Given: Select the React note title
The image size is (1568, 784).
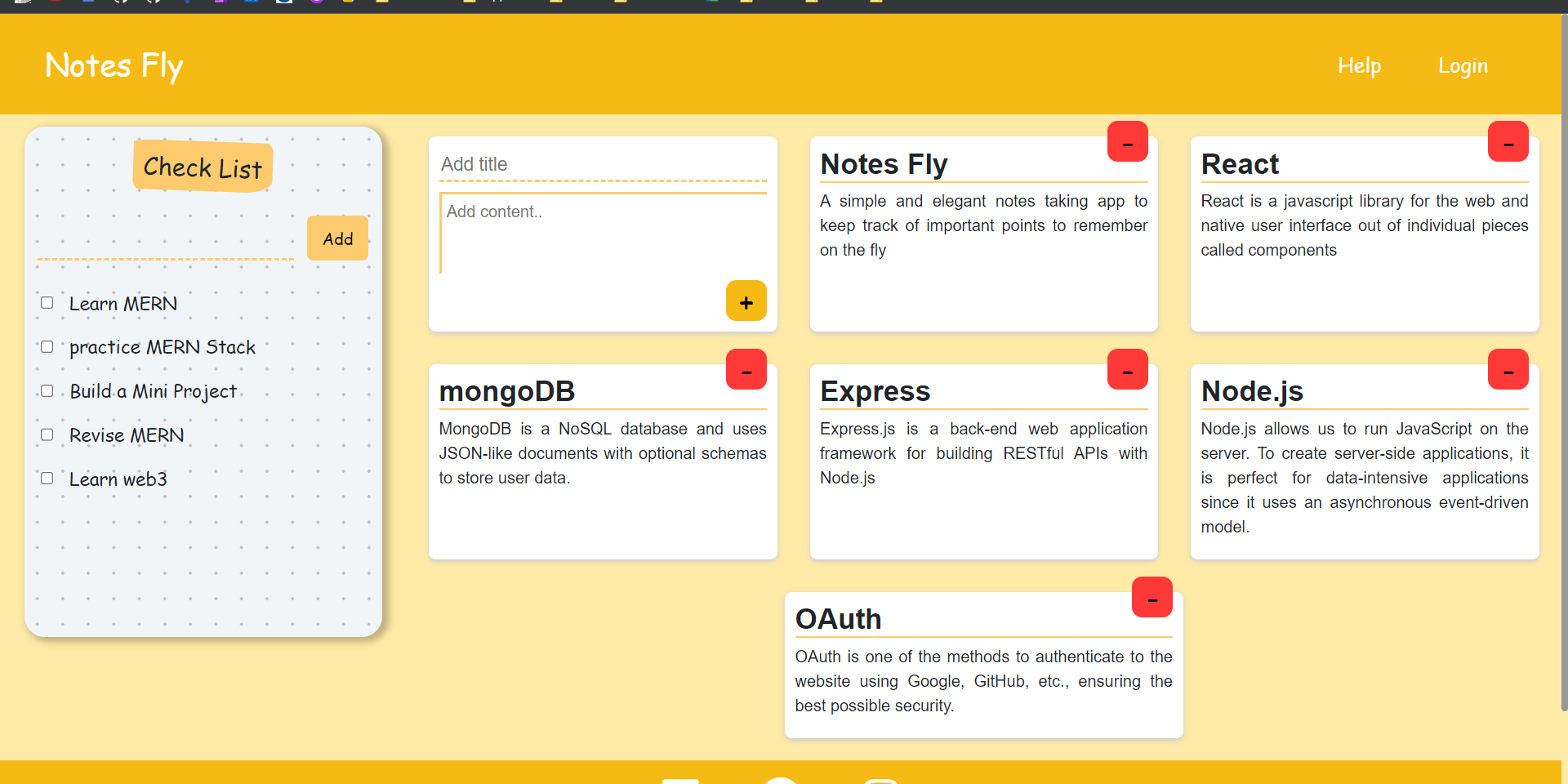Looking at the screenshot, I should tap(1240, 164).
